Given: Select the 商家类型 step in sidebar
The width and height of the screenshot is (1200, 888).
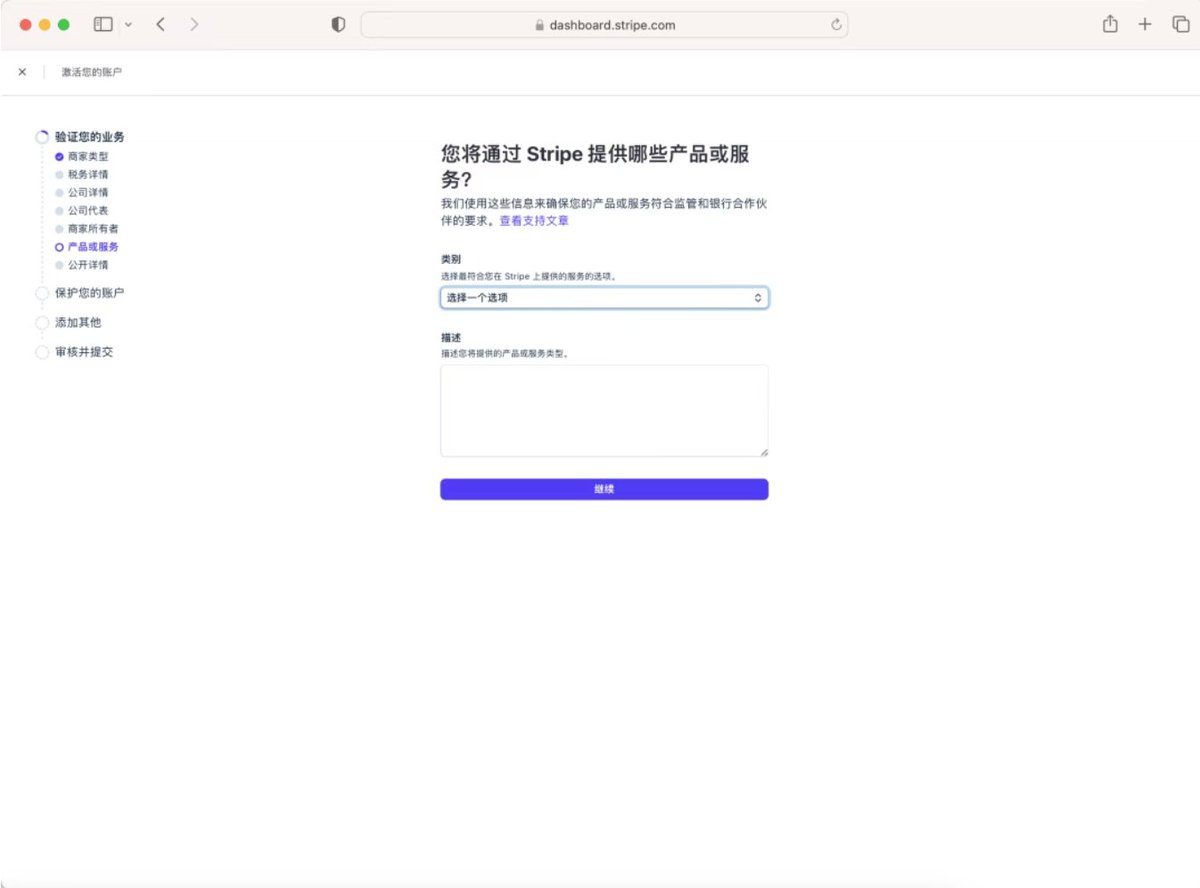Looking at the screenshot, I should point(88,157).
